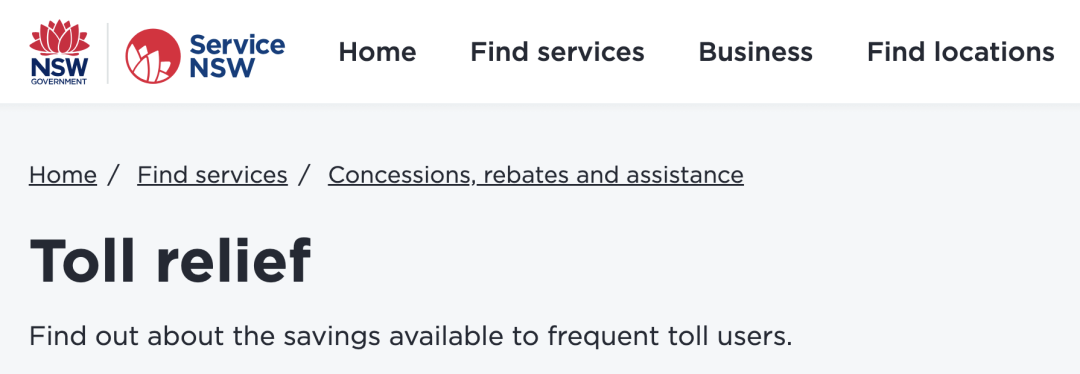Click the slash separator after Find services breadcrumb
The image size is (1080, 374).
(x=304, y=175)
